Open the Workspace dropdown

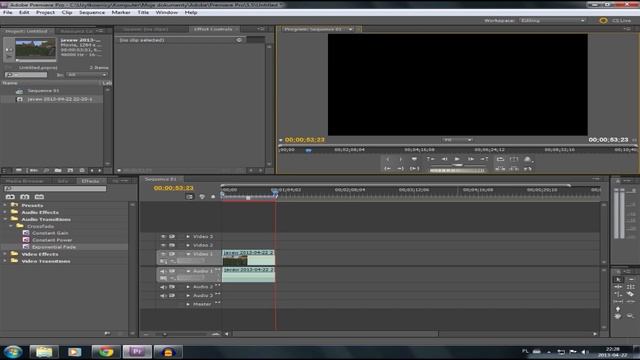(x=553, y=20)
